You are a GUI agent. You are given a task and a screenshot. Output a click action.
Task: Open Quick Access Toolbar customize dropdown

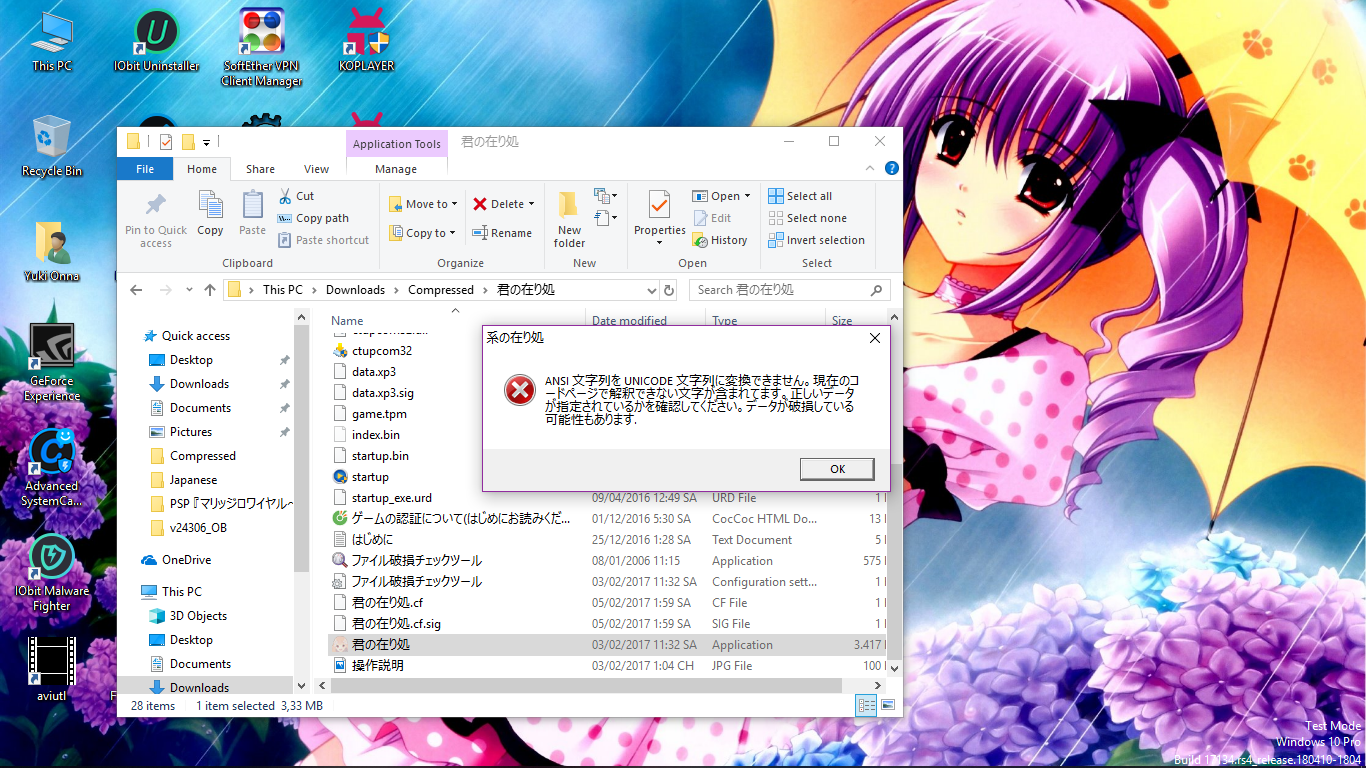pyautogui.click(x=207, y=142)
